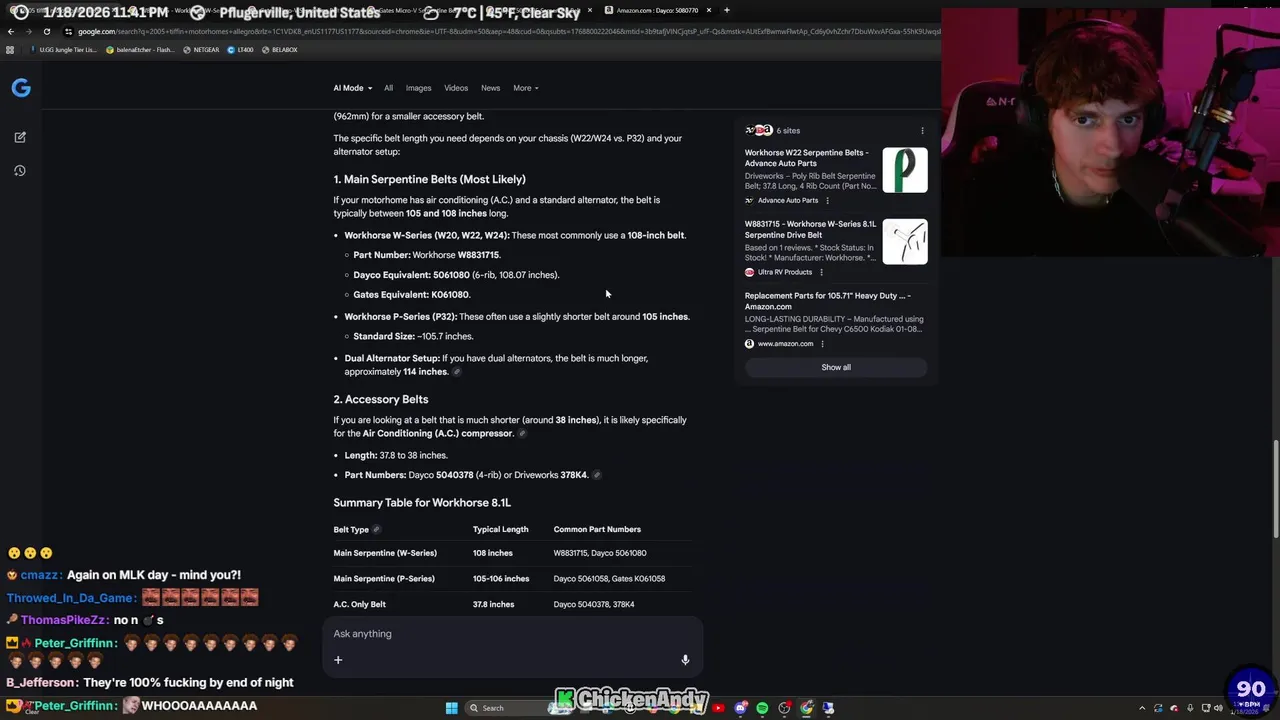Open three-dot menu next to www.amazon.com

pyautogui.click(x=822, y=344)
